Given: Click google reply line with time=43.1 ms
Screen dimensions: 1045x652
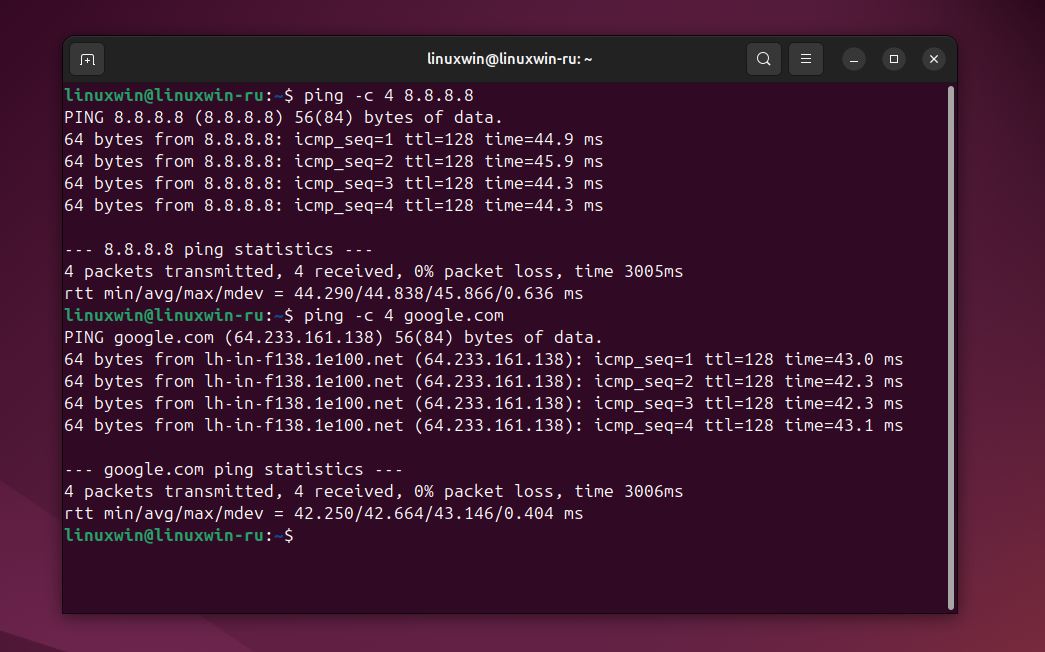Looking at the screenshot, I should [x=483, y=425].
